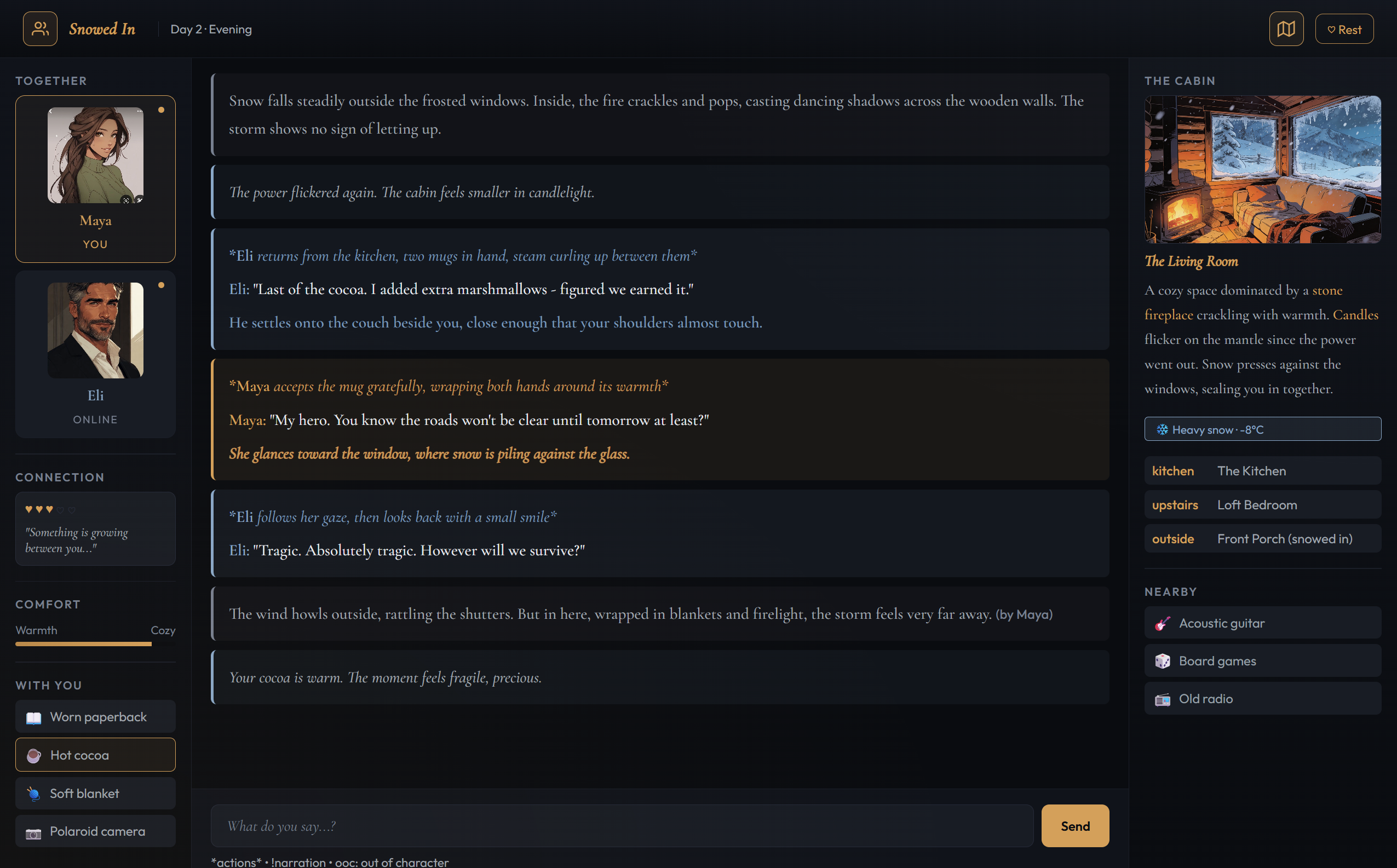The width and height of the screenshot is (1397, 868).
Task: Choose Board games from nearby
Action: click(x=1262, y=661)
